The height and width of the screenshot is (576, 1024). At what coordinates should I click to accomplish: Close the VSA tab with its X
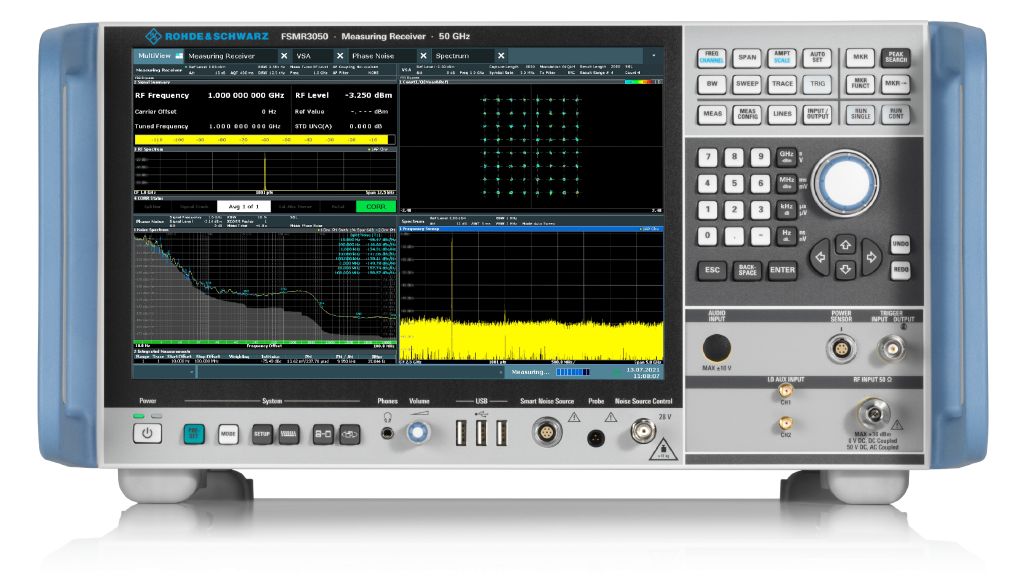(x=341, y=56)
